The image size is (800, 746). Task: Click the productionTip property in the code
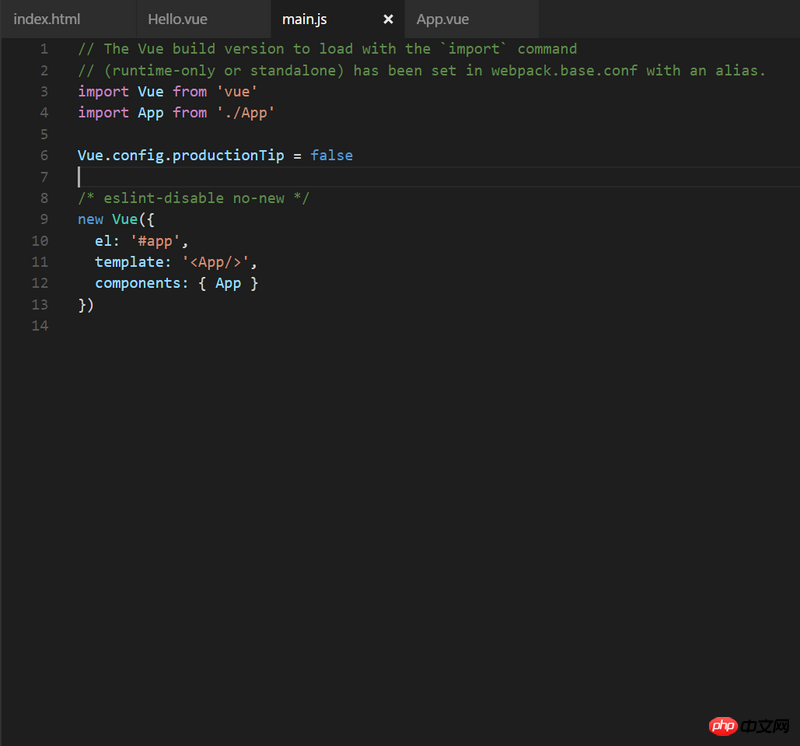(x=228, y=155)
